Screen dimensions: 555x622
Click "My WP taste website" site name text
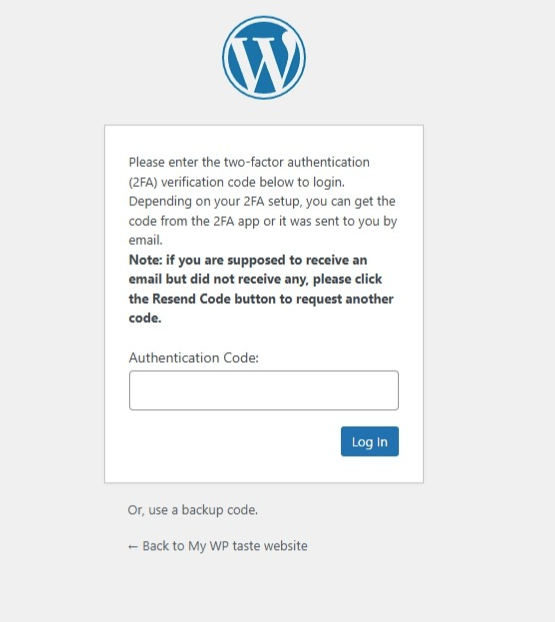[248, 546]
